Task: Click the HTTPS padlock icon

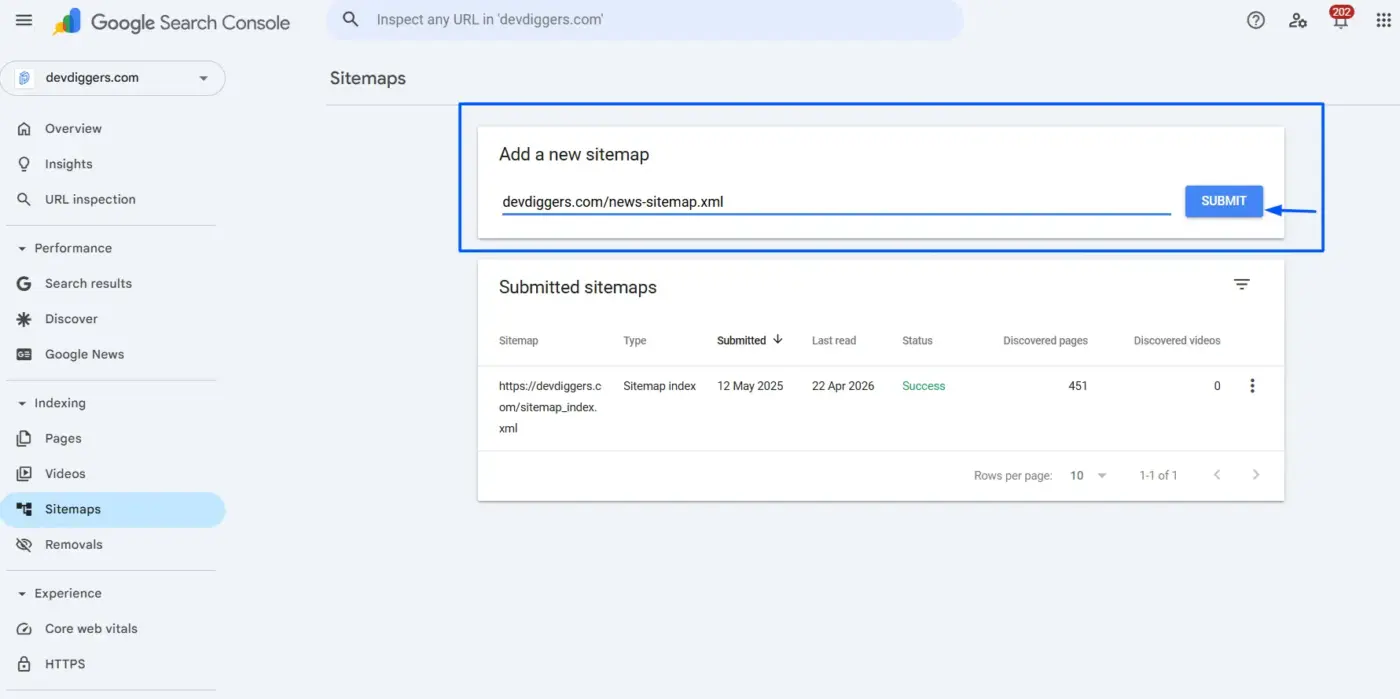Action: (x=24, y=664)
